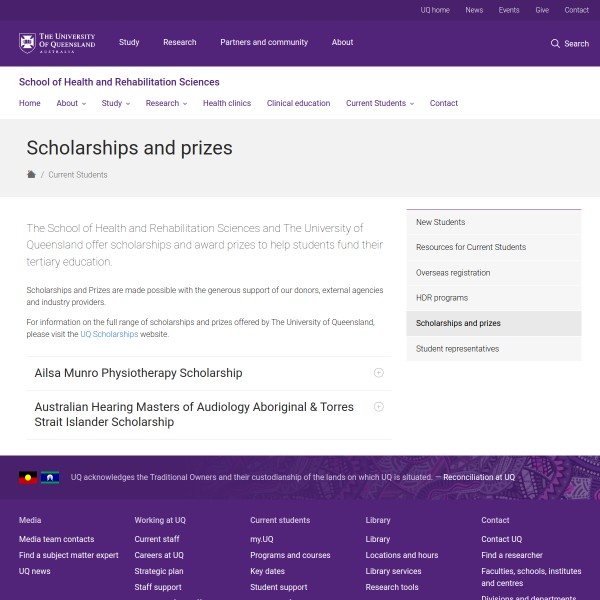The image size is (600, 600).
Task: Go to School of Health and Rehabilitation Sciences
Action: (x=119, y=82)
